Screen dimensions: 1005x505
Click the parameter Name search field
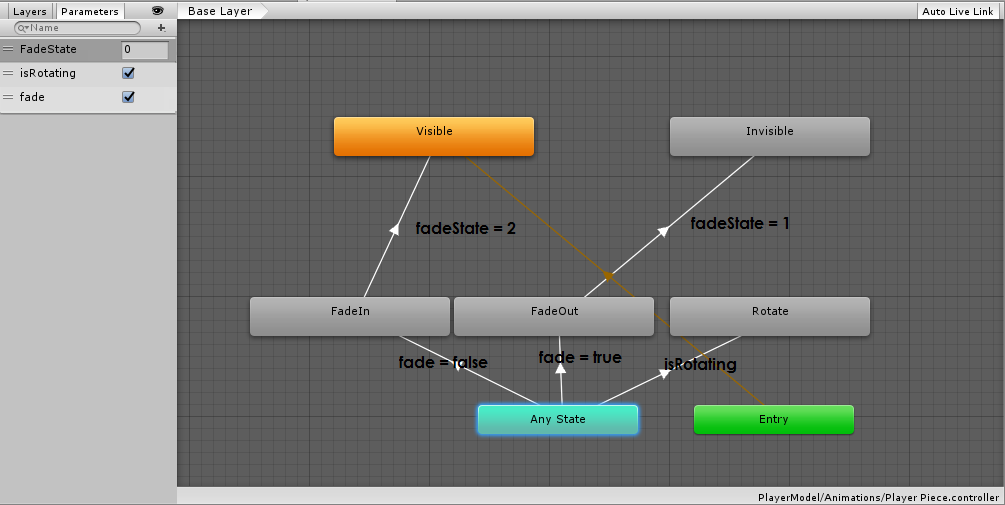click(78, 28)
